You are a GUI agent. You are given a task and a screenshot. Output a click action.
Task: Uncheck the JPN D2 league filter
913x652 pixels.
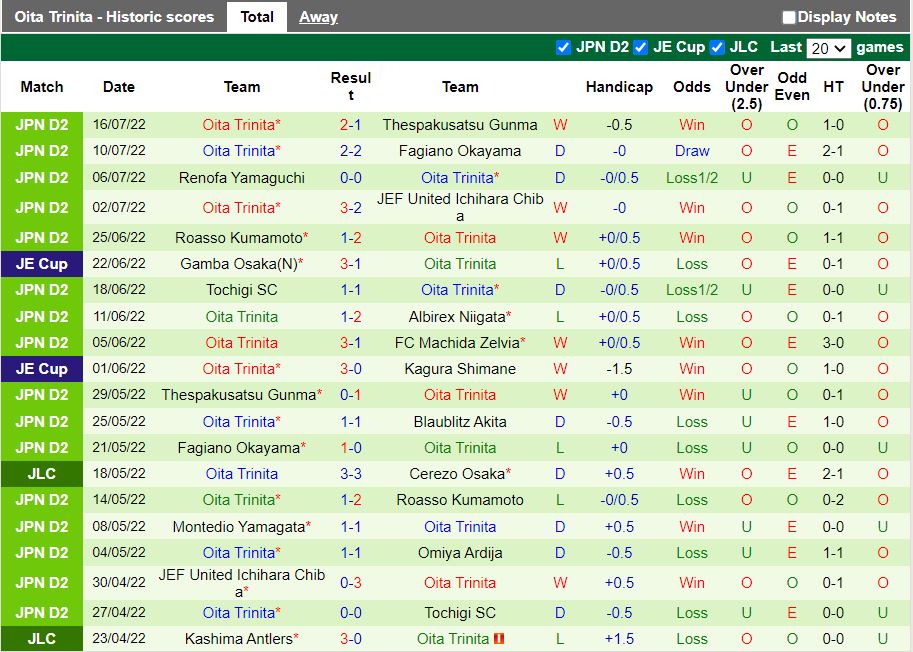pyautogui.click(x=562, y=47)
